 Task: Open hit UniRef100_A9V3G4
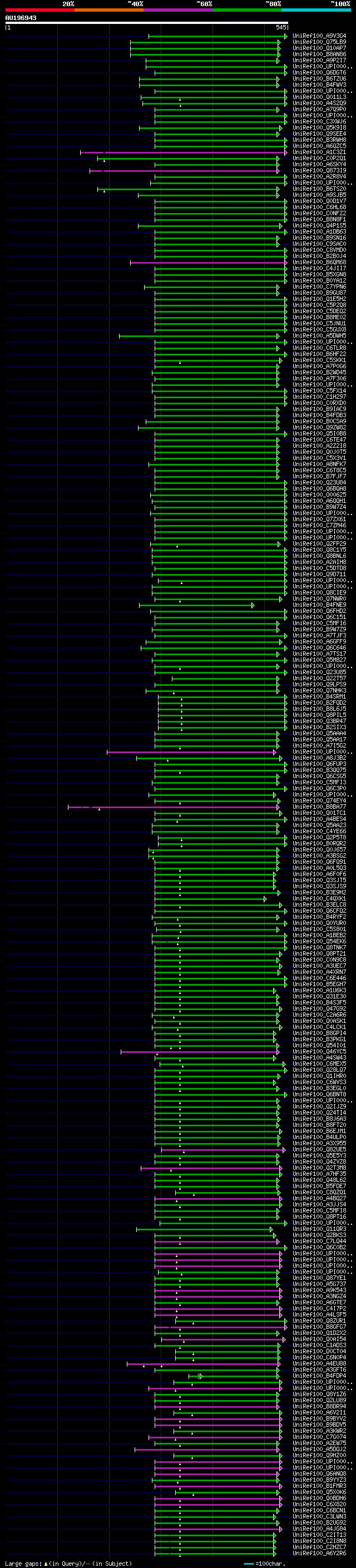[x=319, y=36]
